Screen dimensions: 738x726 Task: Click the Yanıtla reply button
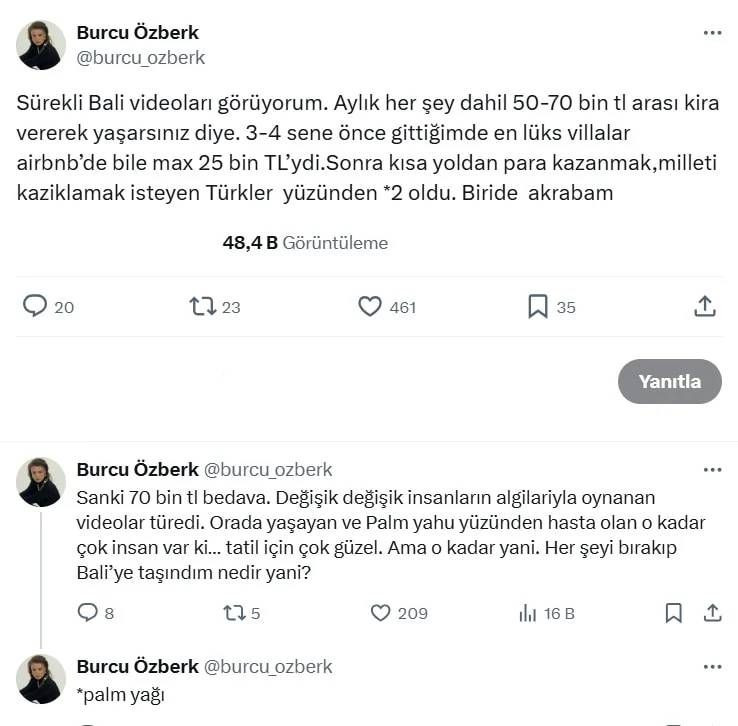[670, 382]
